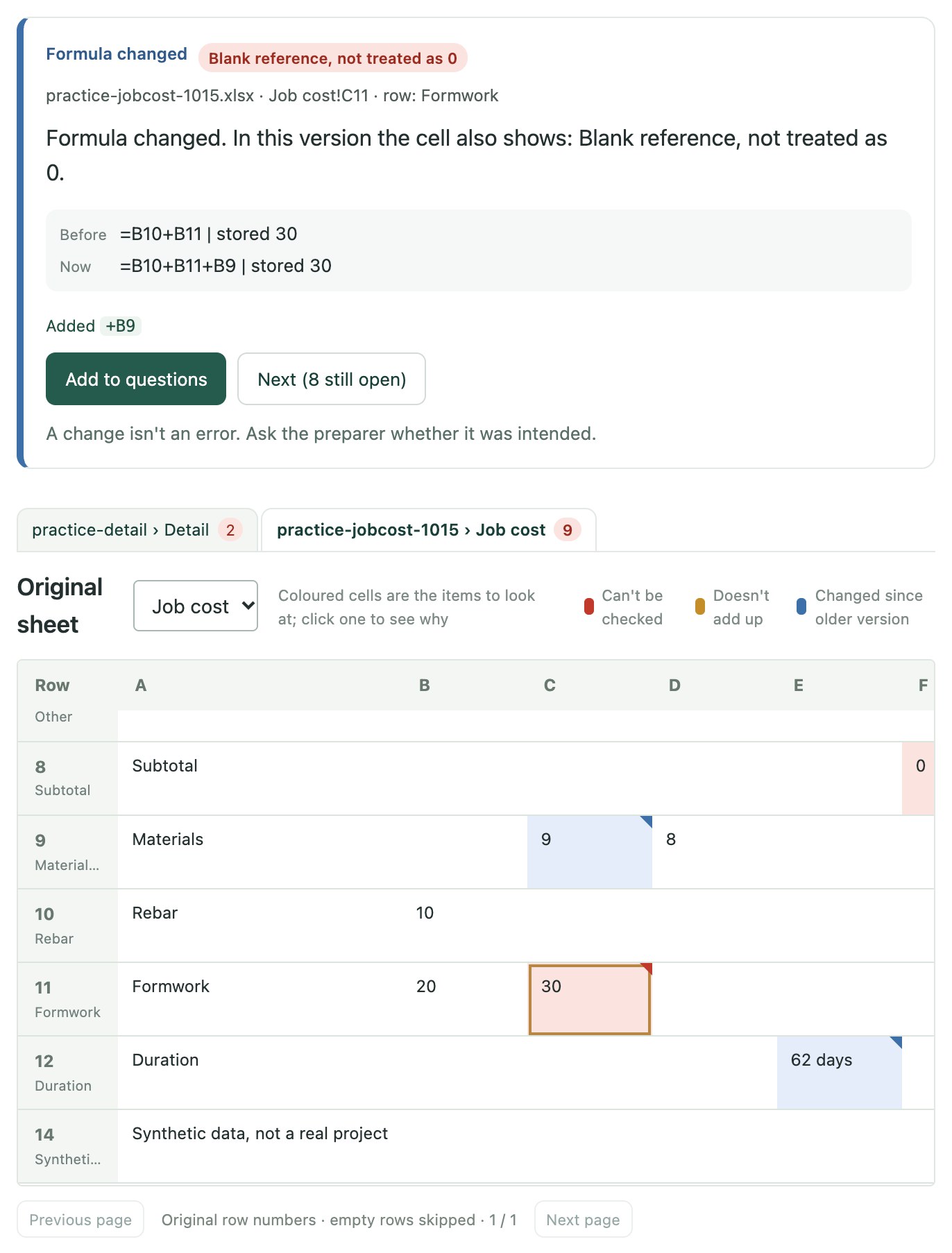
Task: Open the Job cost sheet dropdown
Action: point(196,606)
